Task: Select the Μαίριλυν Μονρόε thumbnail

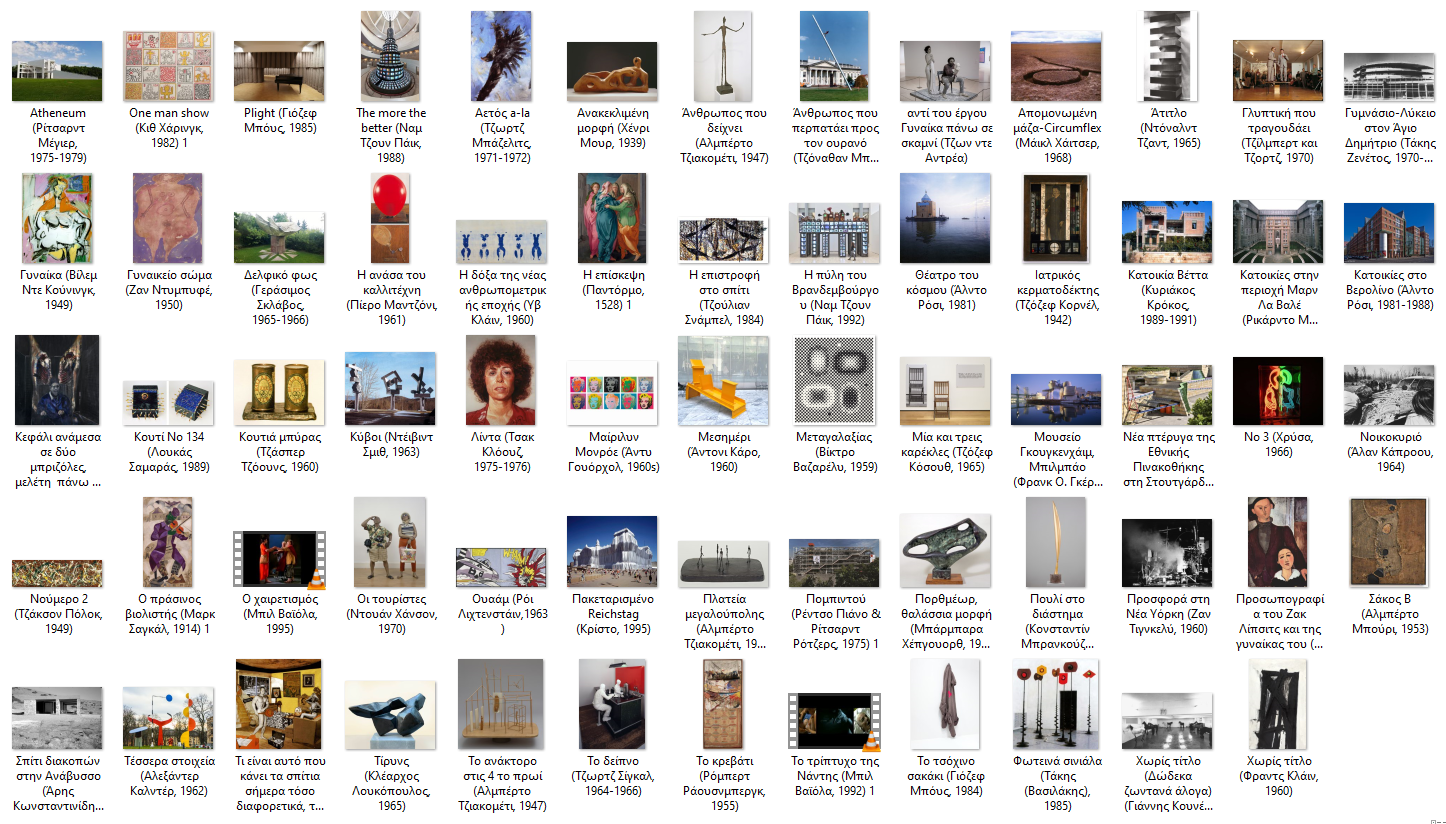Action: point(612,393)
